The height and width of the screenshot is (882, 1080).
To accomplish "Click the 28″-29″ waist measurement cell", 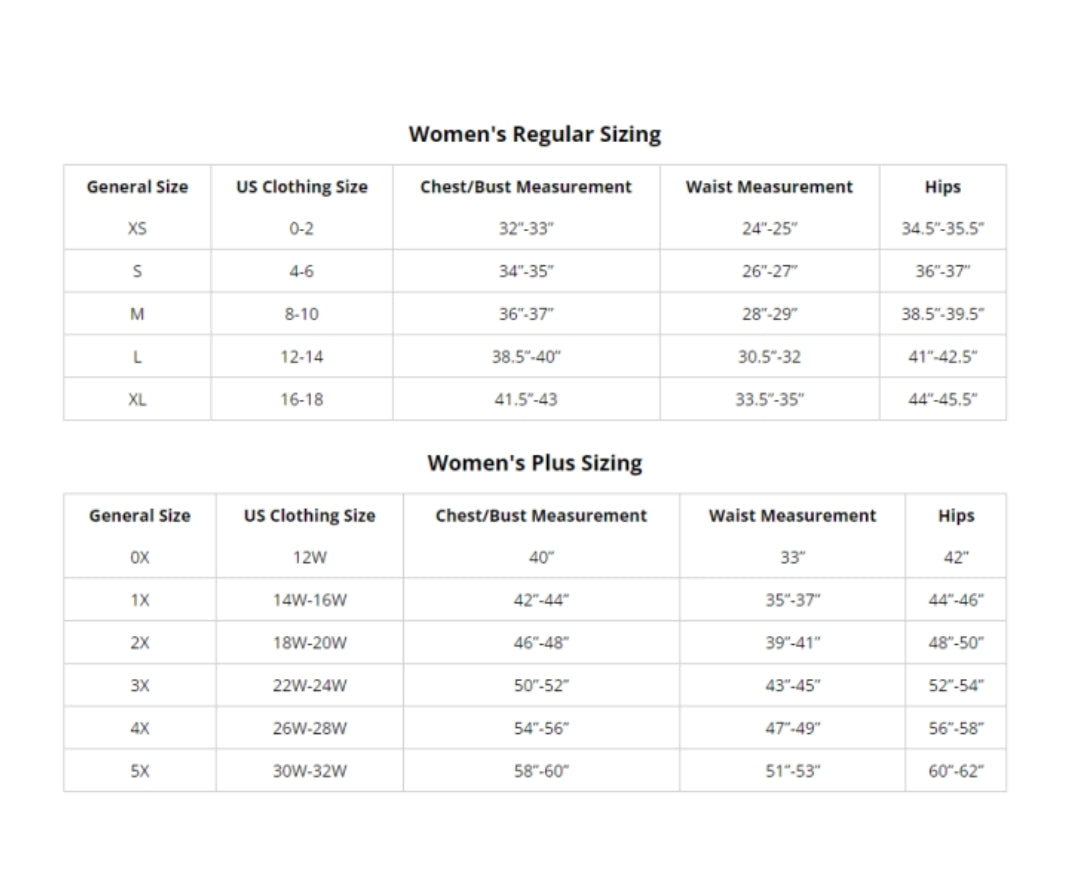I will pos(769,314).
